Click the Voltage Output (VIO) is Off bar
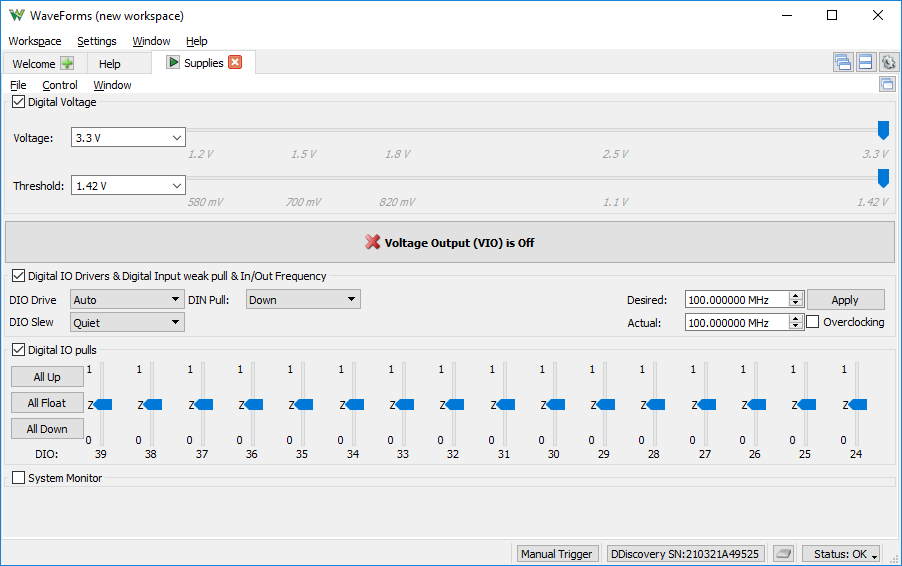Screen dimensions: 902x566 (450, 242)
